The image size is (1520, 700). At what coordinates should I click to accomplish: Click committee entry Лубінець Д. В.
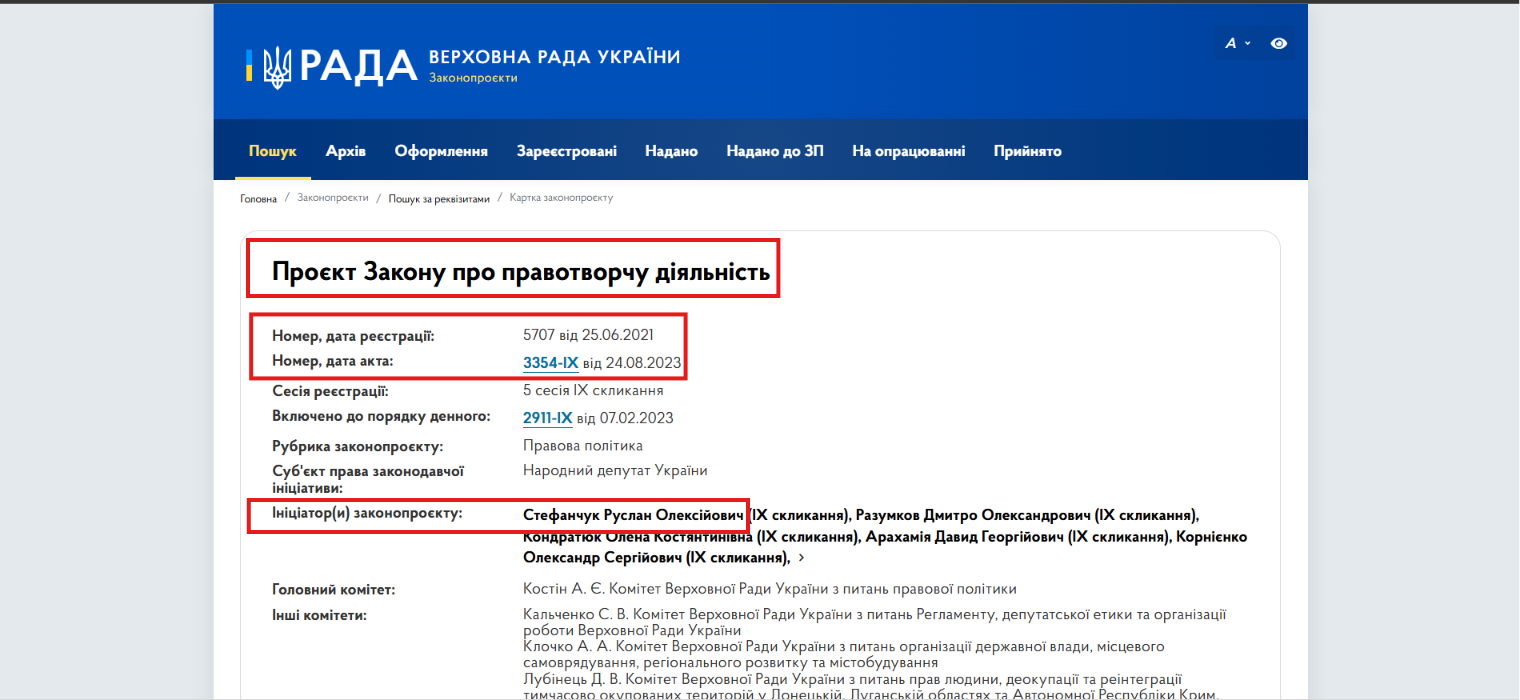[872, 686]
